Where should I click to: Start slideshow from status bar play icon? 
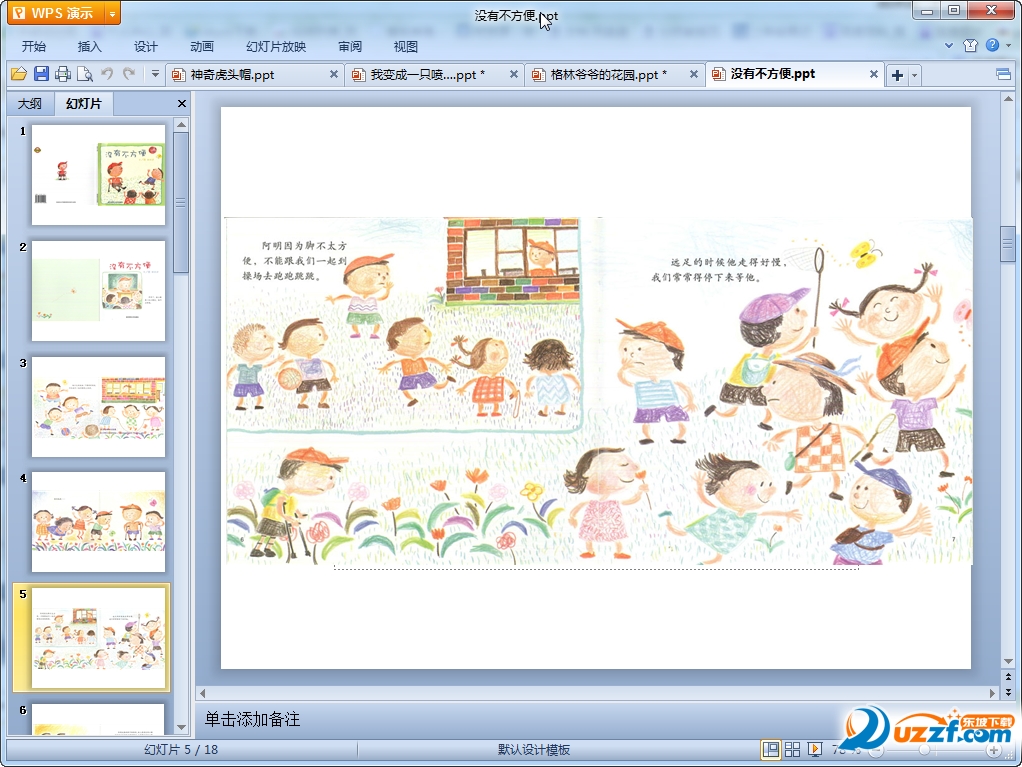(815, 749)
